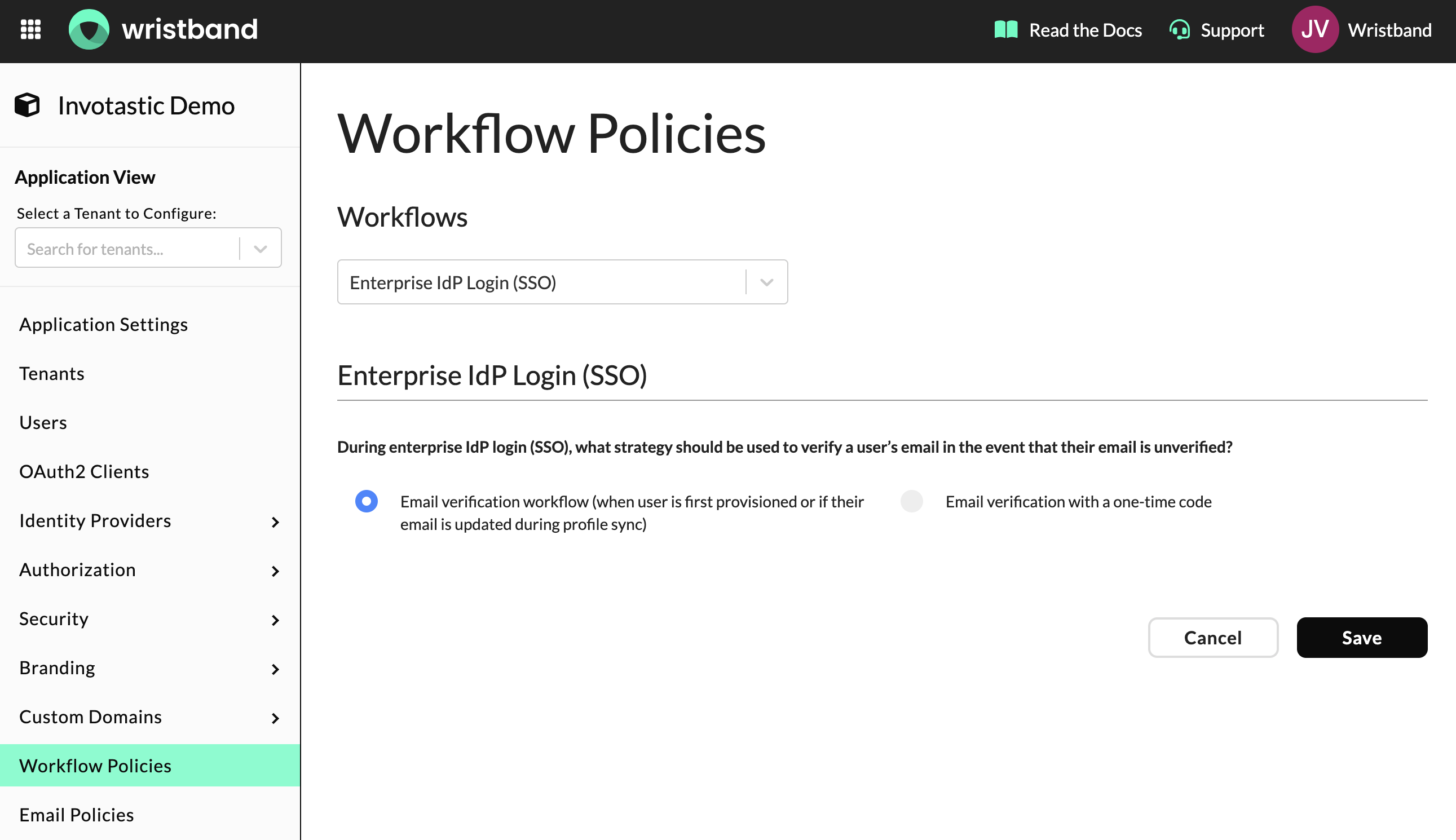1456x840 pixels.
Task: Click the Save button
Action: click(1361, 638)
